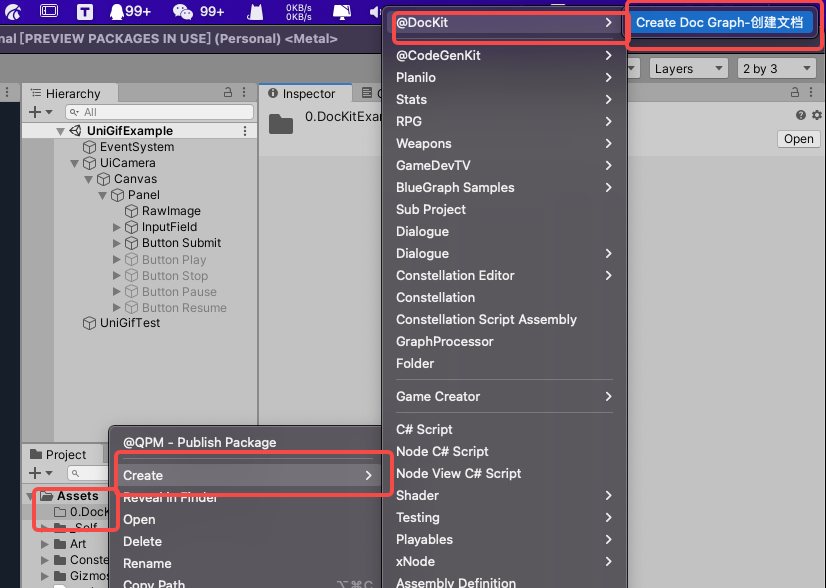Screen dimensions: 826x588
Task: Click the Hierarchy search field
Action: 160,112
